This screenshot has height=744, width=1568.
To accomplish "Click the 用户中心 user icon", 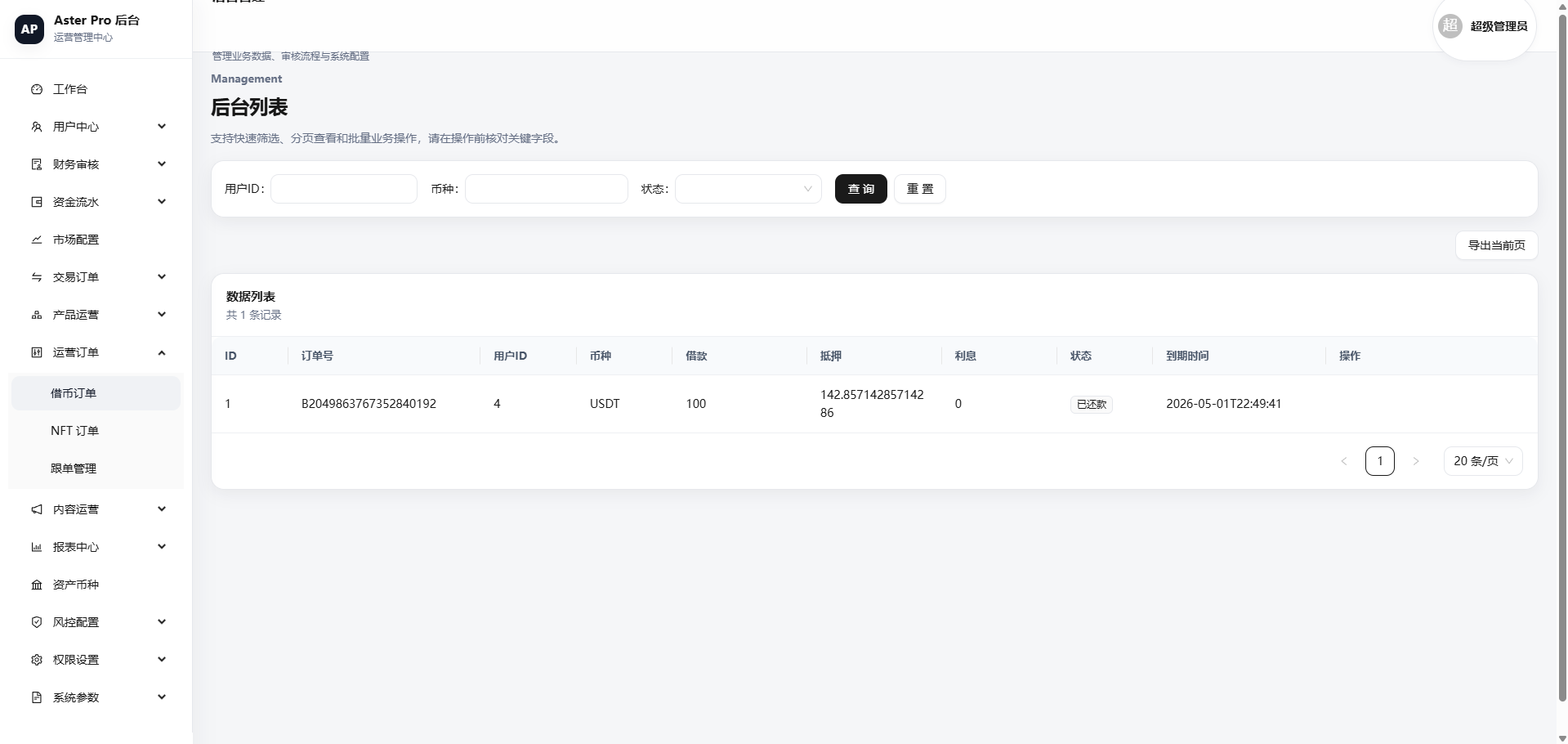I will pos(37,127).
